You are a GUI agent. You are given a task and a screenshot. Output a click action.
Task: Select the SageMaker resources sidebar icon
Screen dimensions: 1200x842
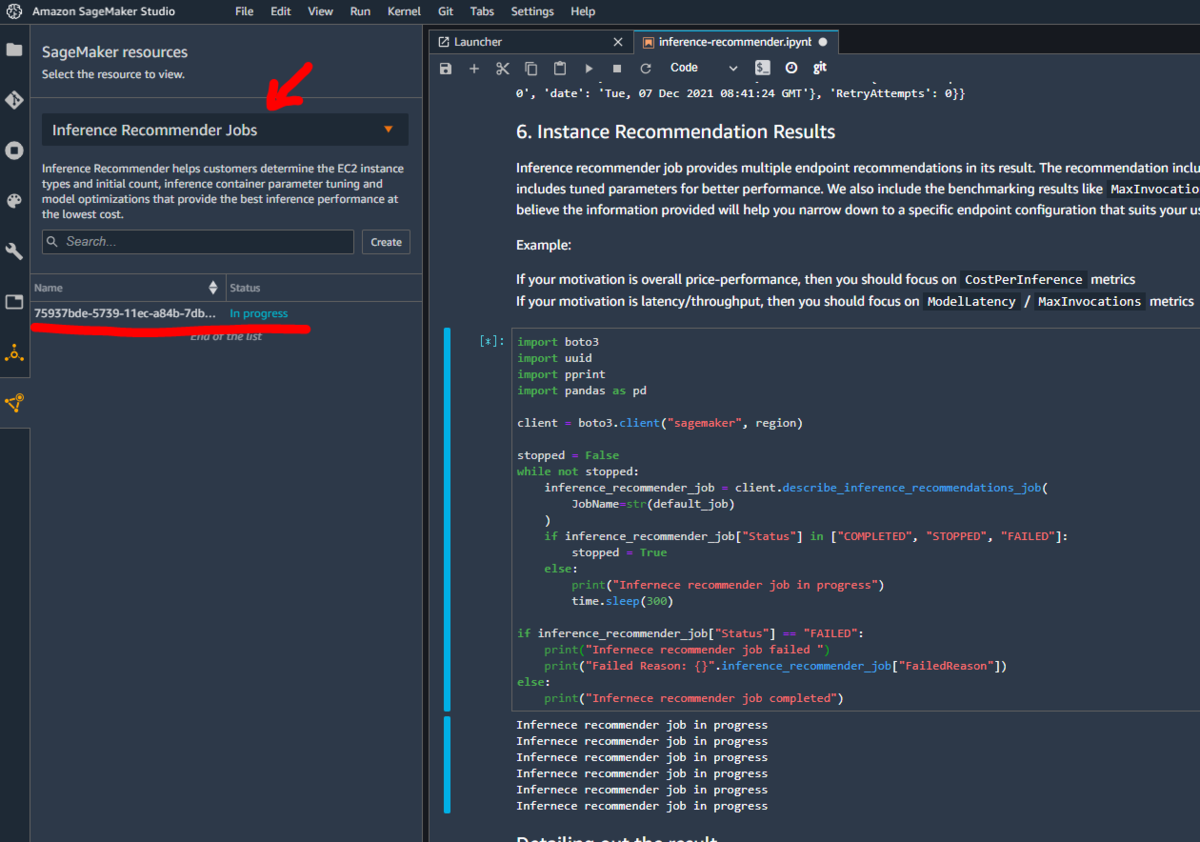pyautogui.click(x=14, y=353)
